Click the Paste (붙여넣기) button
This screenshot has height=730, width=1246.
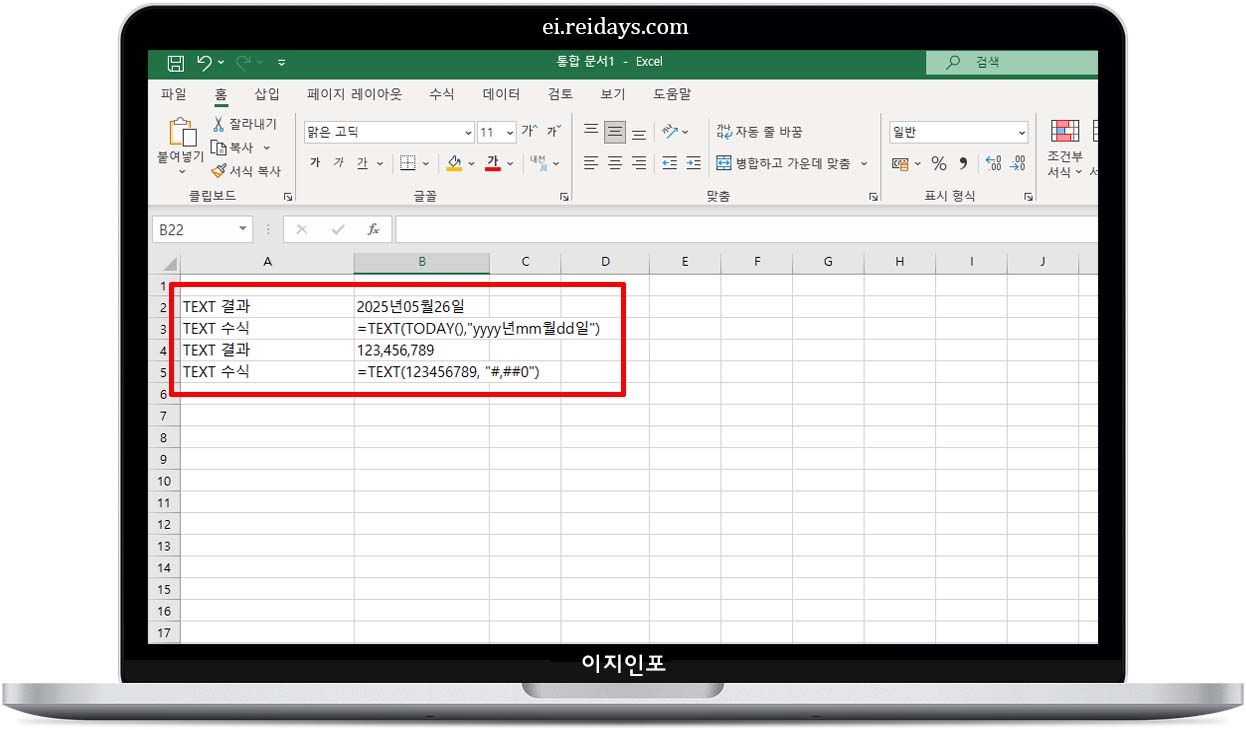(181, 140)
